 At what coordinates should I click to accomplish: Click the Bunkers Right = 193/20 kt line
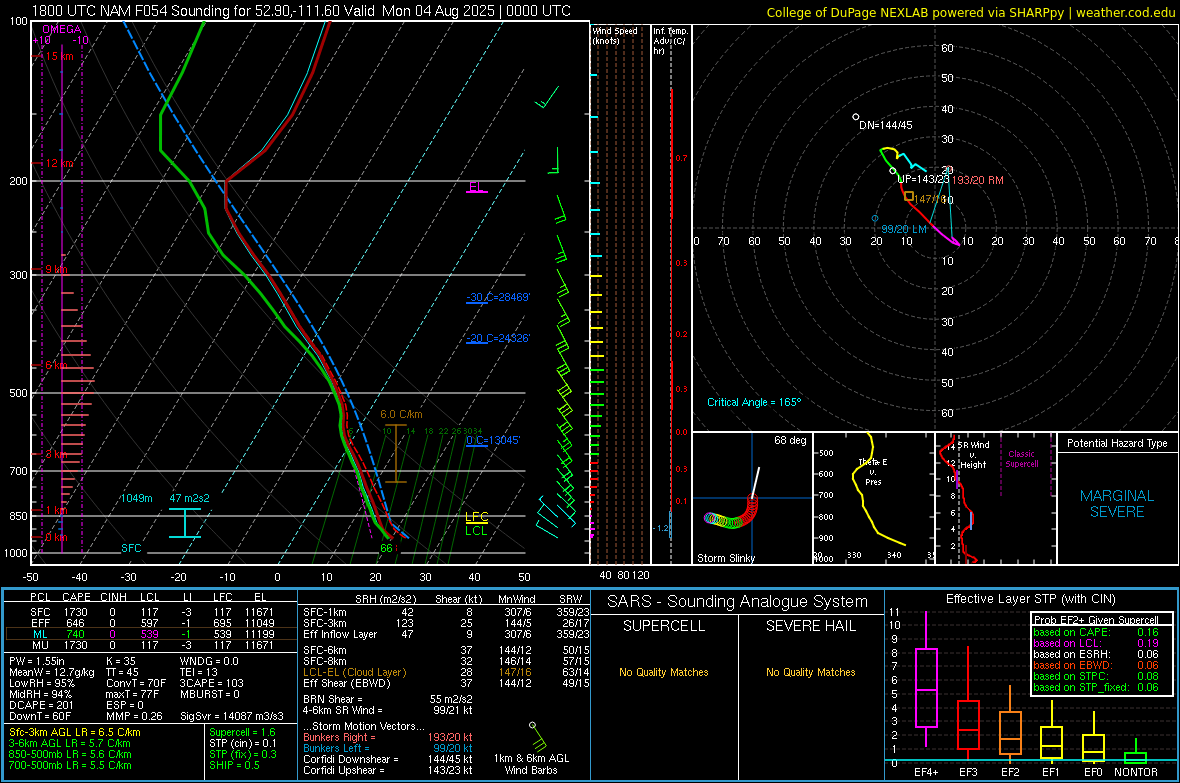[388, 737]
